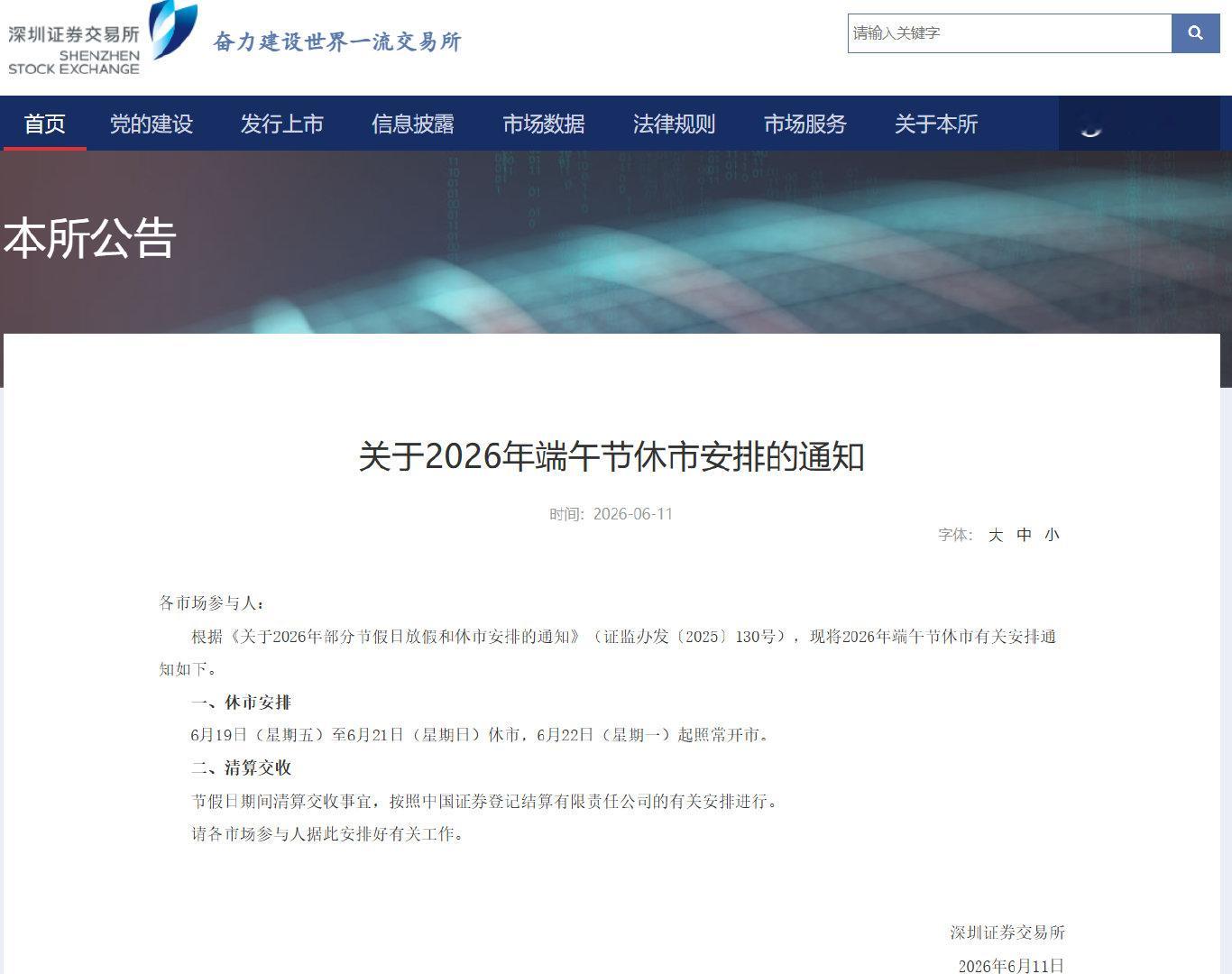Open the Shenzhen Stock Exchange logo
The width and height of the screenshot is (1232, 974).
click(102, 39)
